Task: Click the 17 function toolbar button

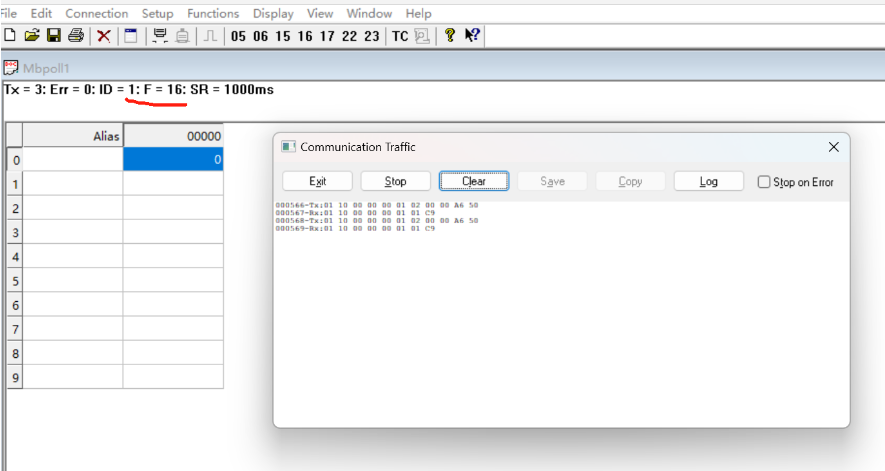Action: (x=327, y=36)
